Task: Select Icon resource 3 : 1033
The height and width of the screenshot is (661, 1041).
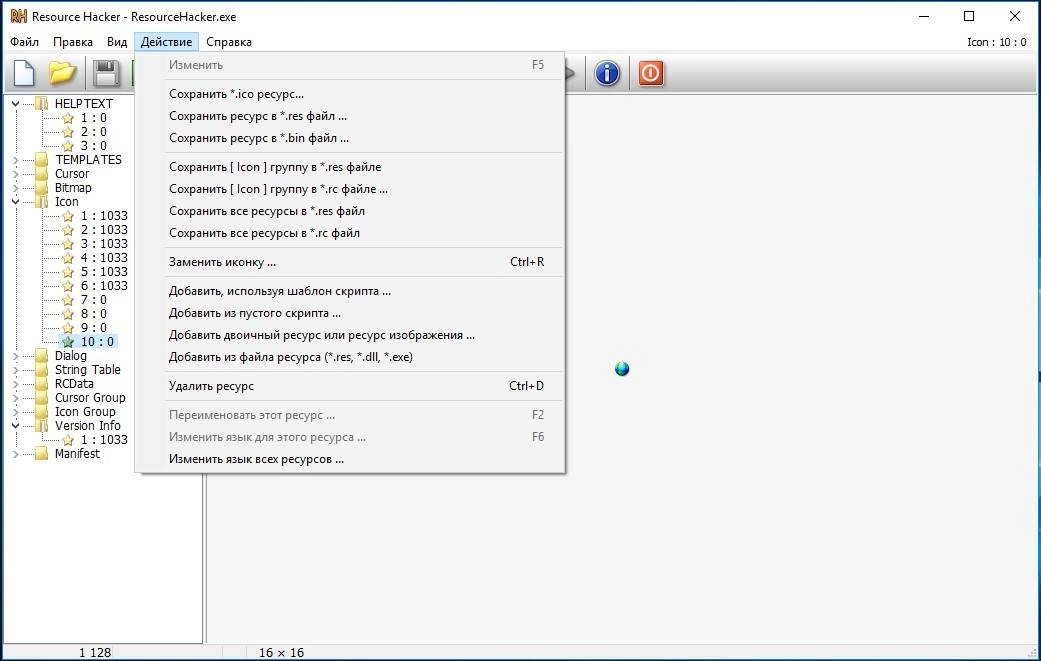Action: [104, 244]
